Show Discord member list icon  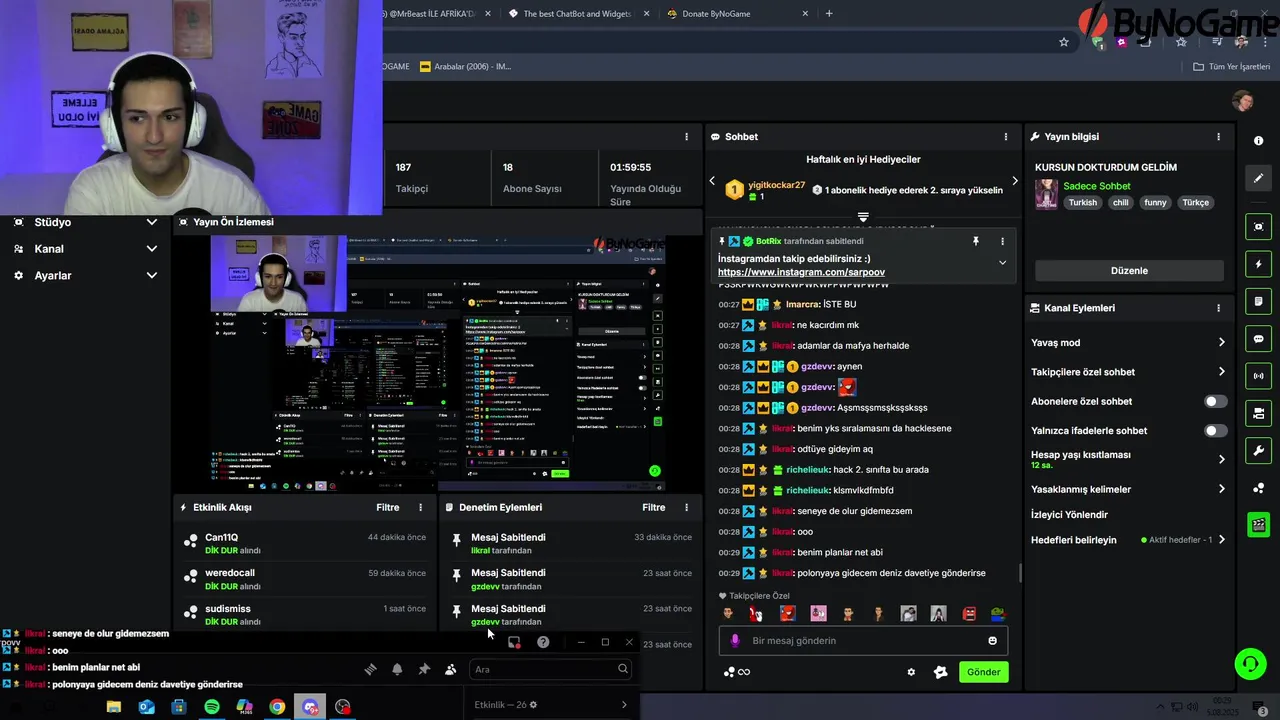coord(450,669)
